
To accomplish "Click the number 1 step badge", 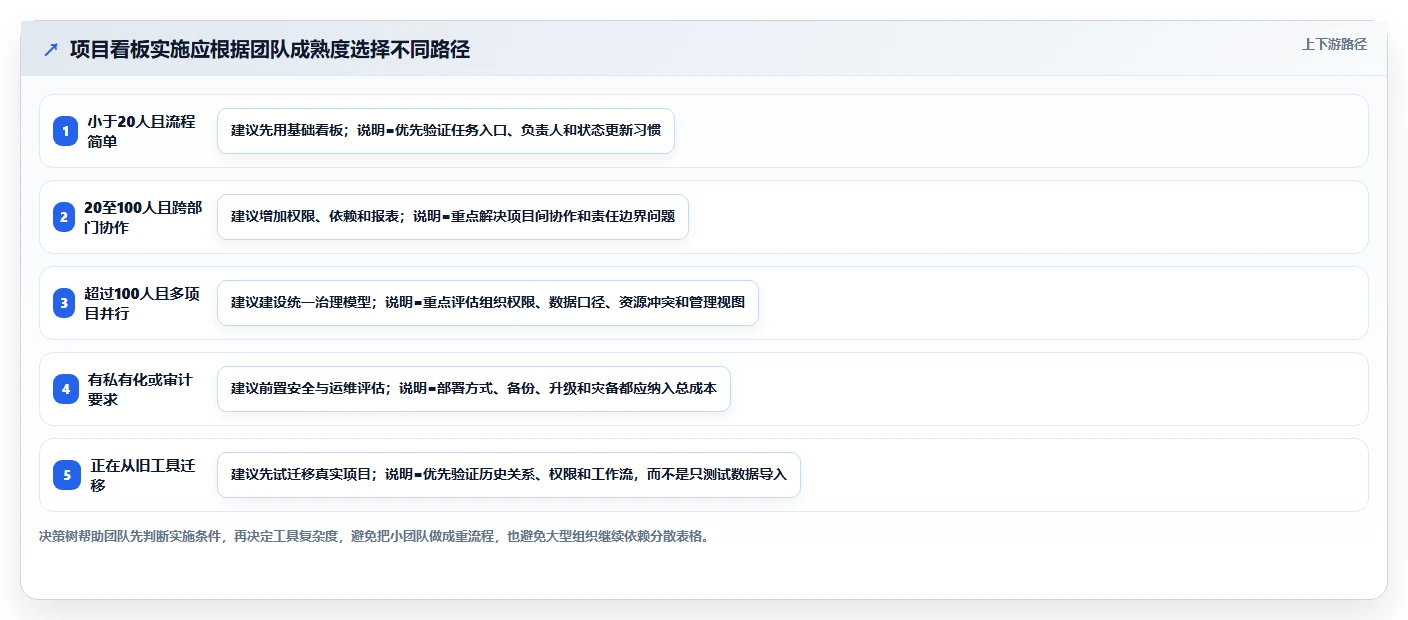I will pos(65,131).
